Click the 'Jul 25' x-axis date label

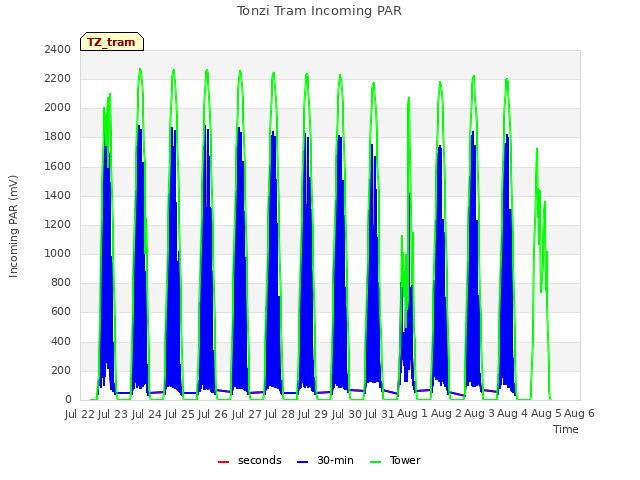(x=180, y=414)
